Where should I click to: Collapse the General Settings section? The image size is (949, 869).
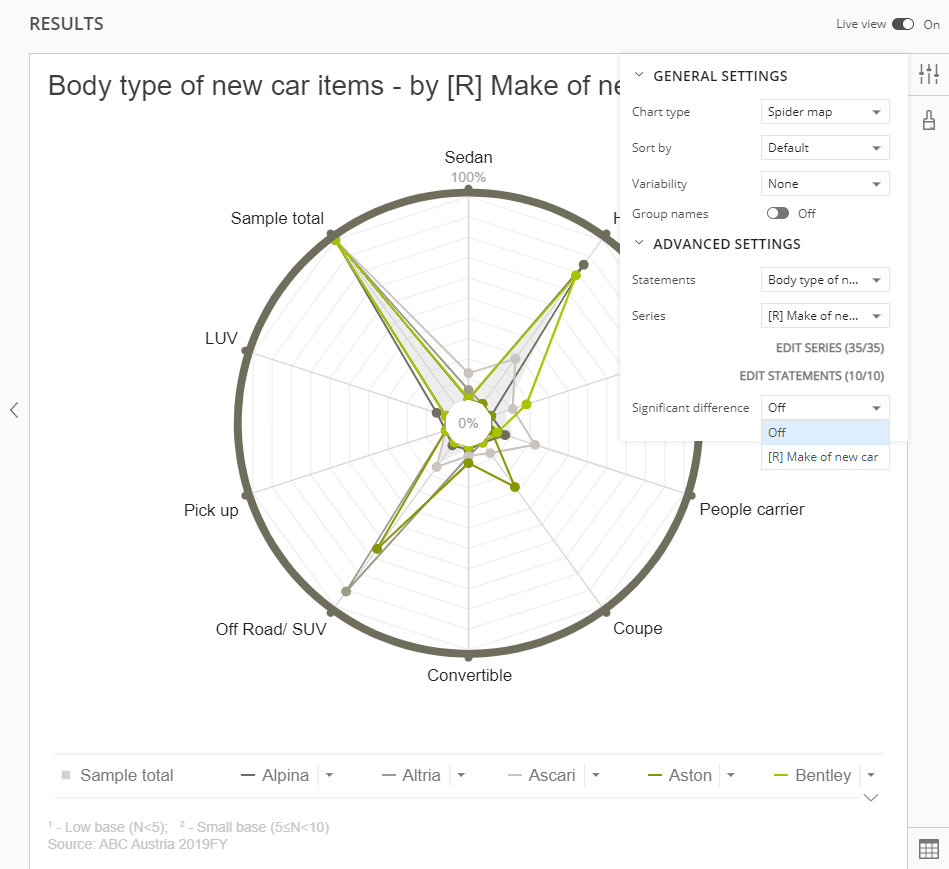click(640, 76)
